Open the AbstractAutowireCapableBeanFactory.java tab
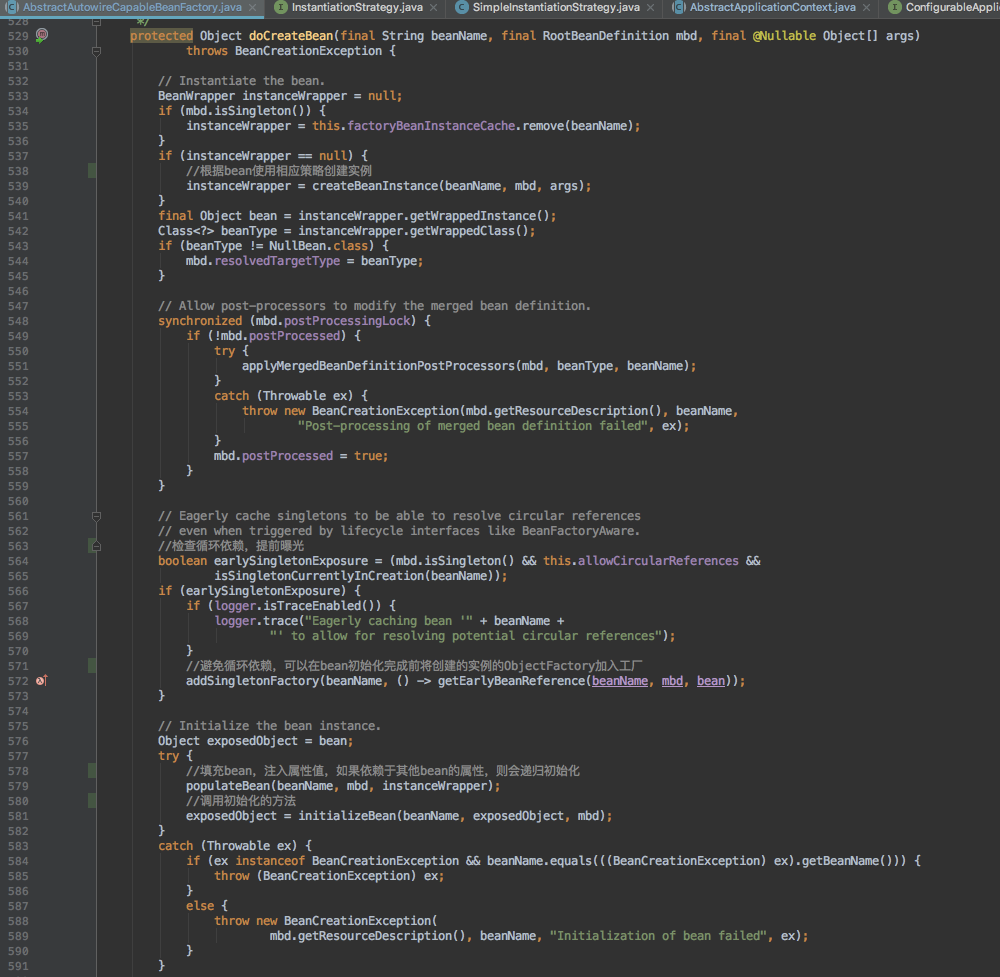1000x977 pixels. pyautogui.click(x=132, y=8)
